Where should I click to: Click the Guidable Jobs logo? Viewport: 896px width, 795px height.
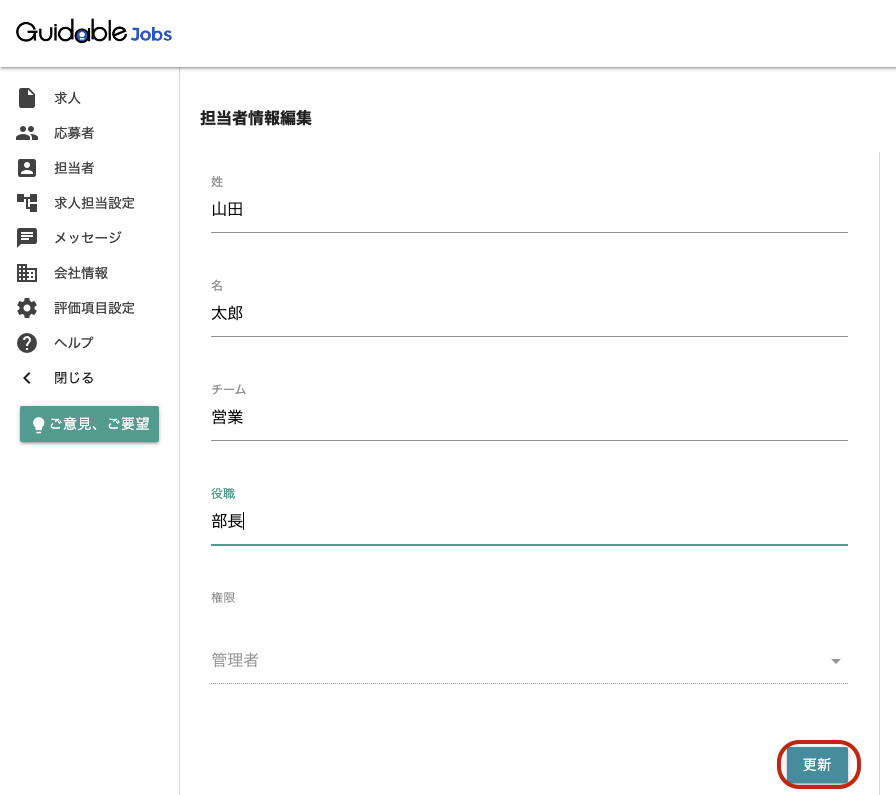[94, 32]
